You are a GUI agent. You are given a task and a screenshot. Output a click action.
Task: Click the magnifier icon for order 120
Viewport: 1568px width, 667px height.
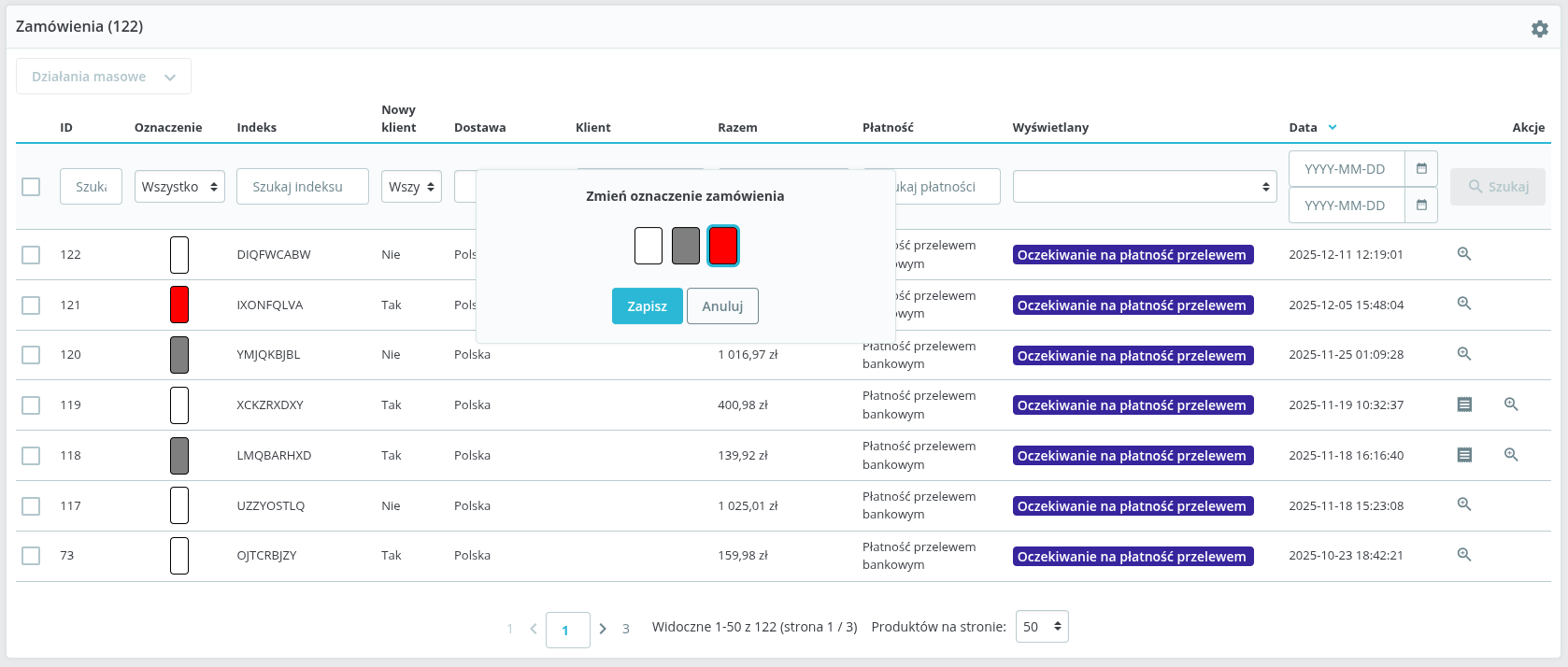tap(1464, 354)
